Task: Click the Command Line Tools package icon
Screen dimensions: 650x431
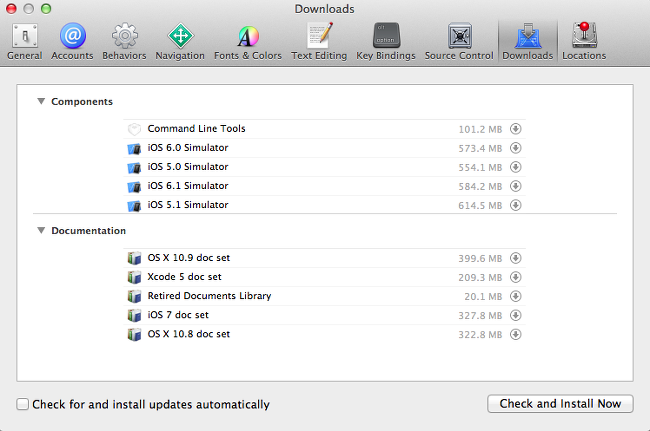Action: click(134, 129)
